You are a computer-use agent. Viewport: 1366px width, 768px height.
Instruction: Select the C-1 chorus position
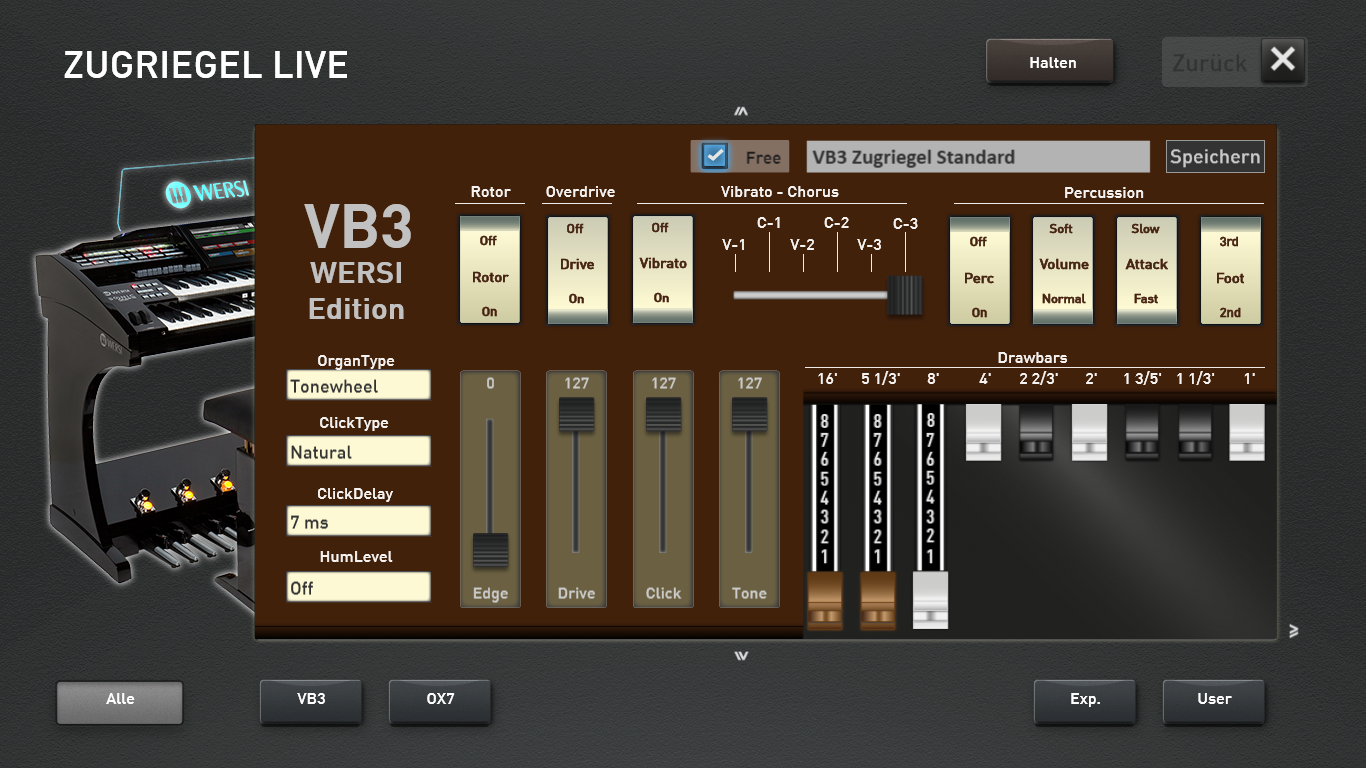click(x=768, y=223)
